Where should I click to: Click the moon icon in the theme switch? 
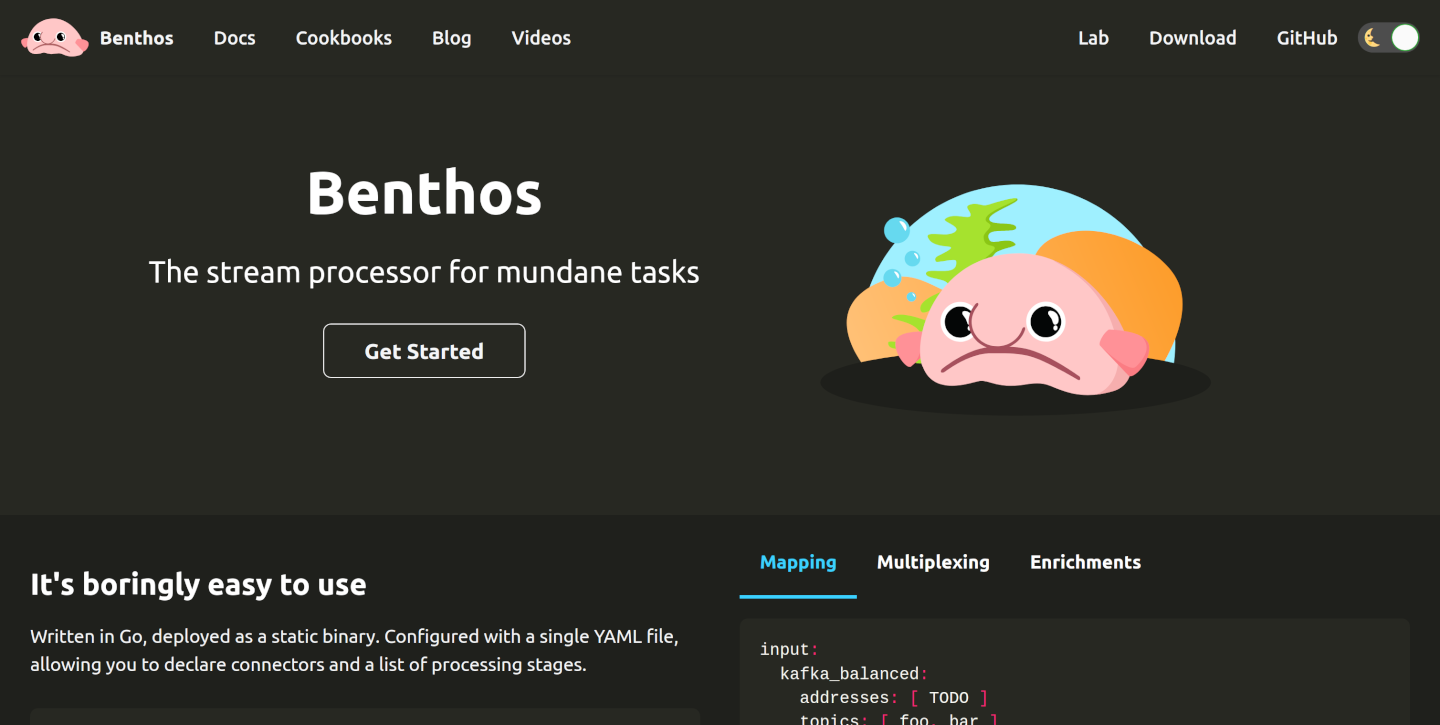(x=1373, y=37)
